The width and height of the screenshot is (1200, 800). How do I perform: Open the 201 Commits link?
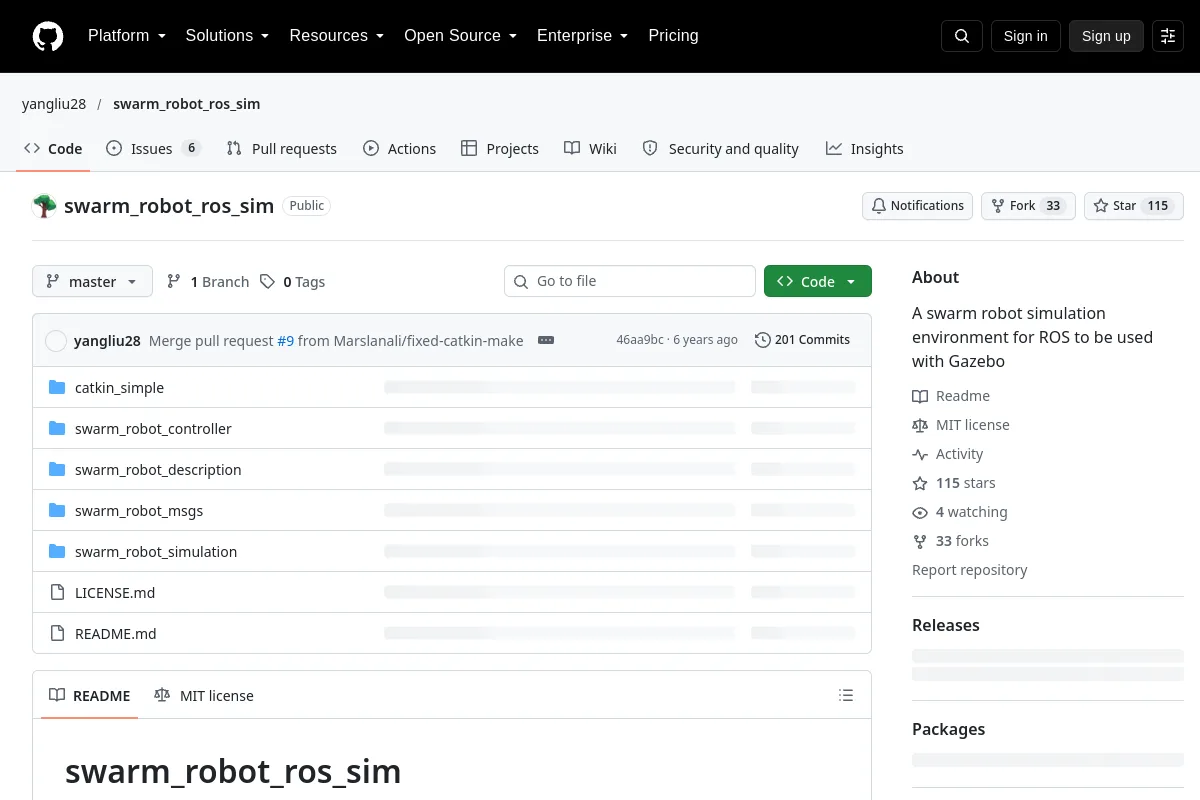click(802, 340)
